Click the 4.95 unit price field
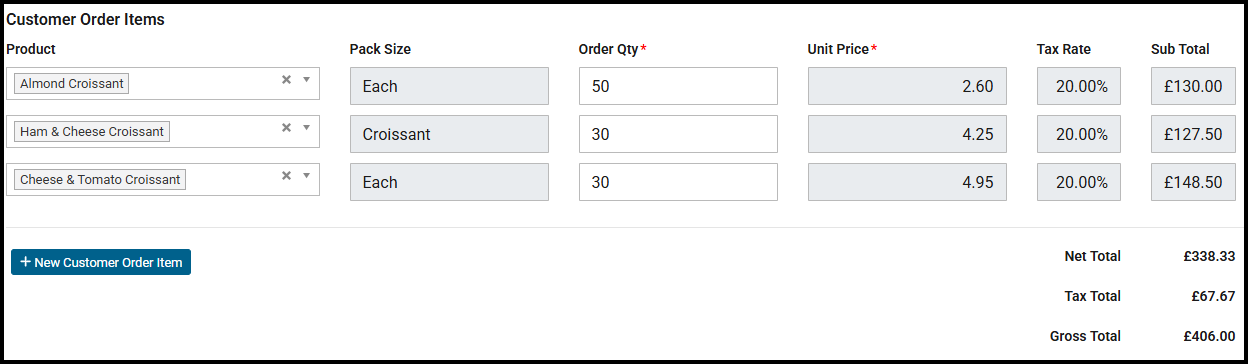Screen dimensions: 1248x364 coord(907,182)
